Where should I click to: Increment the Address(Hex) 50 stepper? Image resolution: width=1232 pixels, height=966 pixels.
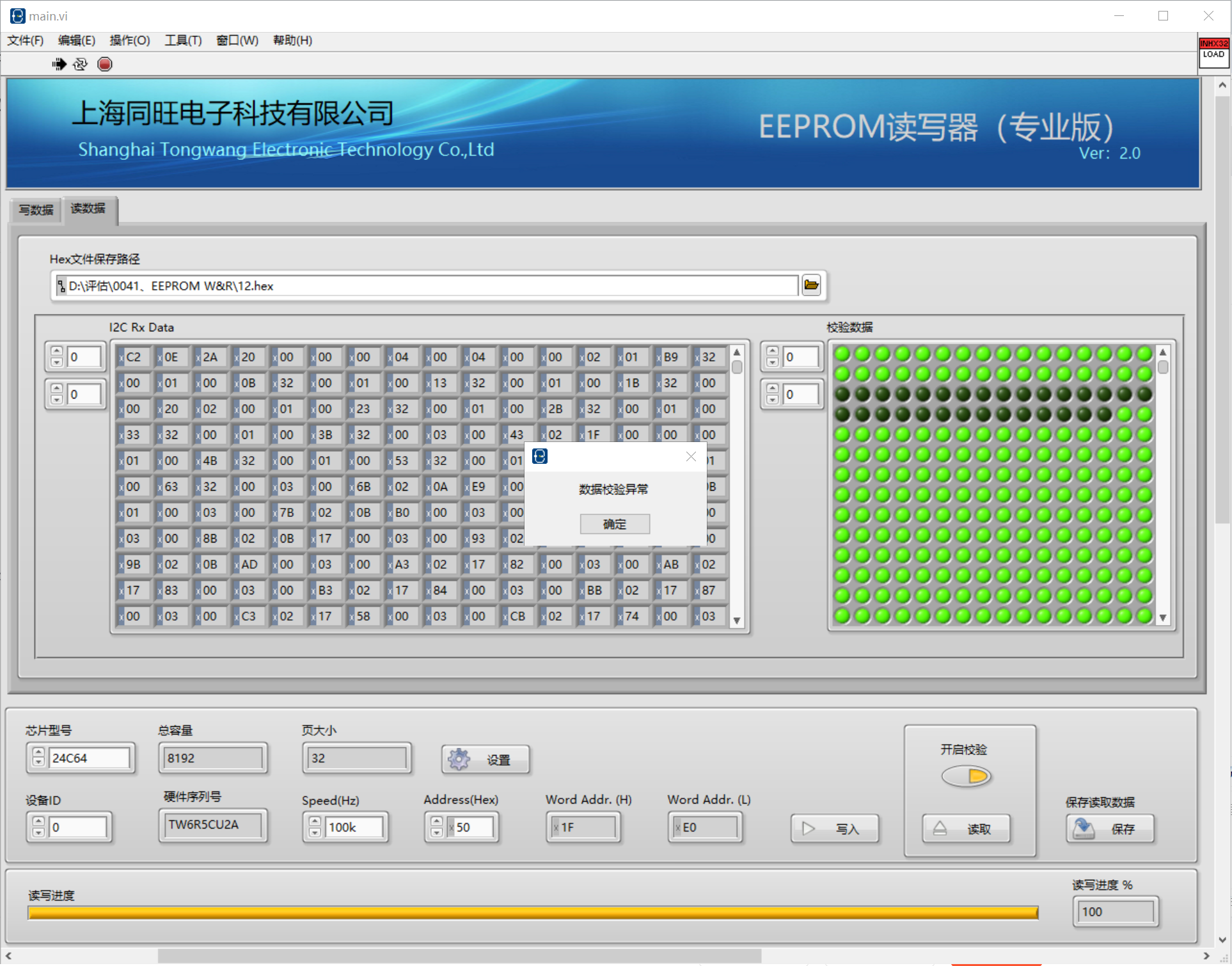(x=436, y=822)
